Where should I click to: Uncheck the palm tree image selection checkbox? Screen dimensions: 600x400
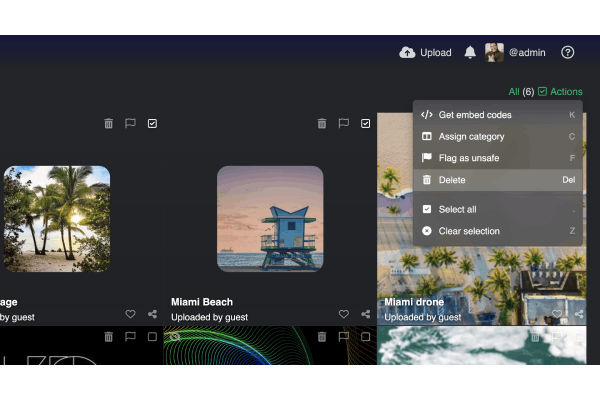(x=152, y=123)
